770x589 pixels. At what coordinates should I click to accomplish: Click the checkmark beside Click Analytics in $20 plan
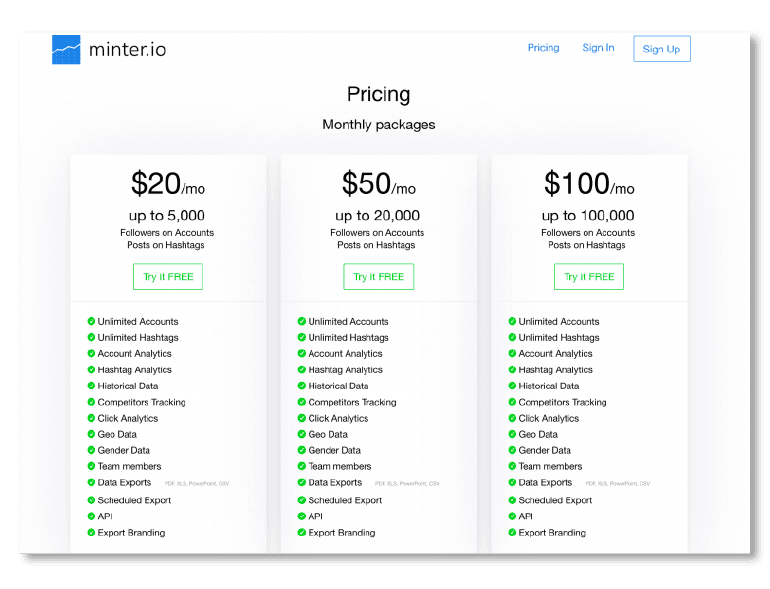91,418
